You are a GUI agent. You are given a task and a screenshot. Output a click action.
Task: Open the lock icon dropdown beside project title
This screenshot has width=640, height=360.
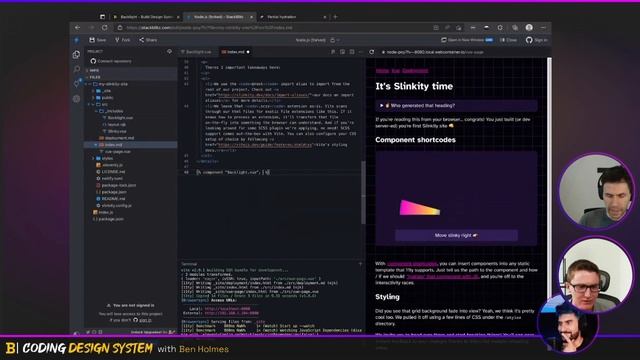(x=334, y=40)
